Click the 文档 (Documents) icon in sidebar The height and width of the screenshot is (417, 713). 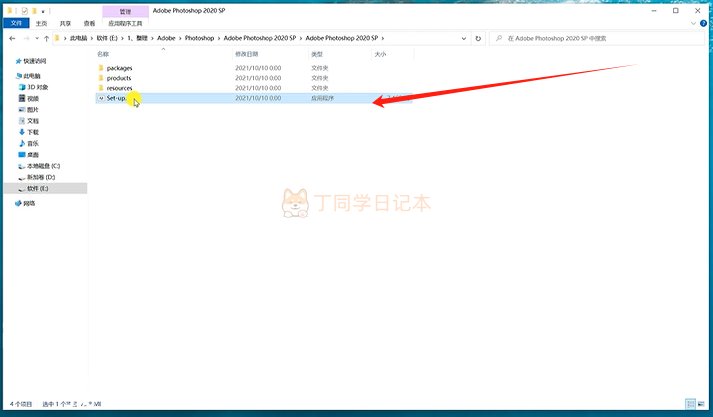(x=22, y=121)
